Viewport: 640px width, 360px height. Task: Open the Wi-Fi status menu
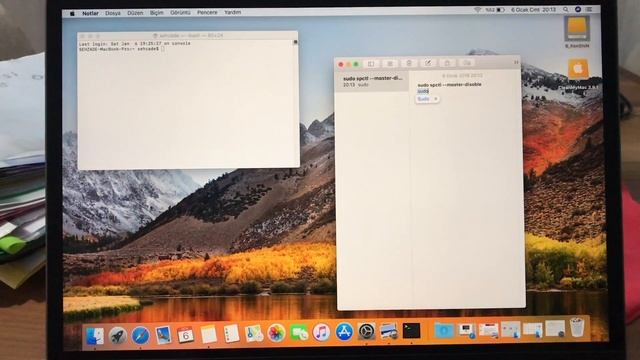(x=478, y=10)
